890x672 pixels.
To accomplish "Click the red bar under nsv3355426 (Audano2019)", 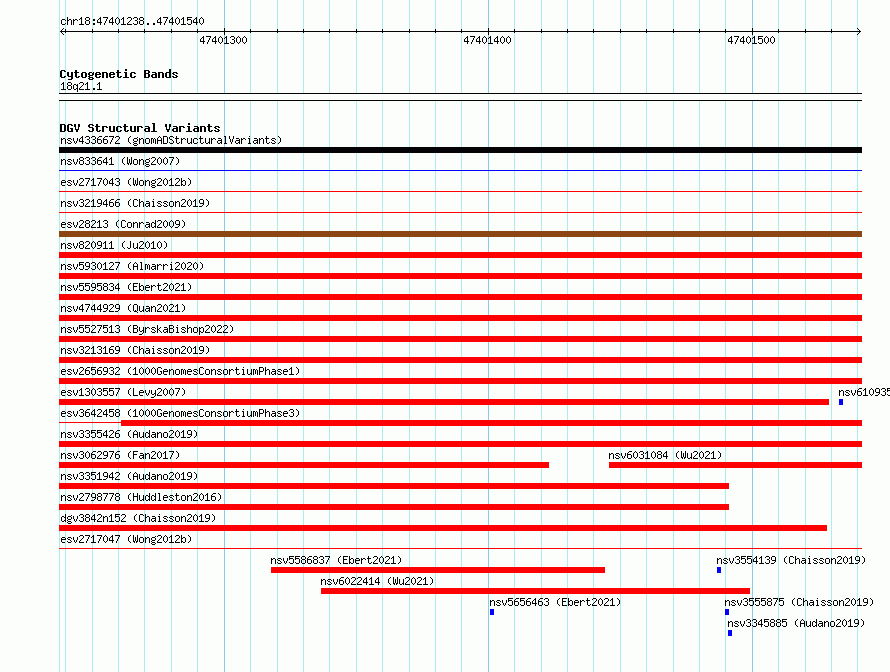I will tap(460, 444).
